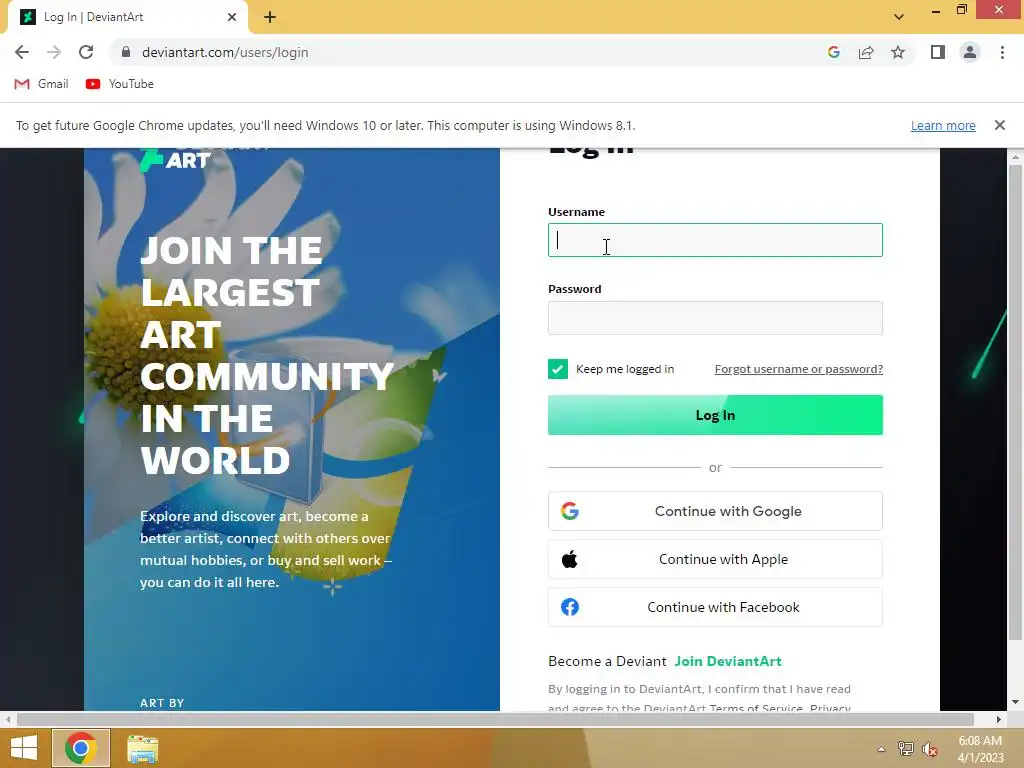Open the taskbar clock and date
The width and height of the screenshot is (1024, 768).
point(980,749)
